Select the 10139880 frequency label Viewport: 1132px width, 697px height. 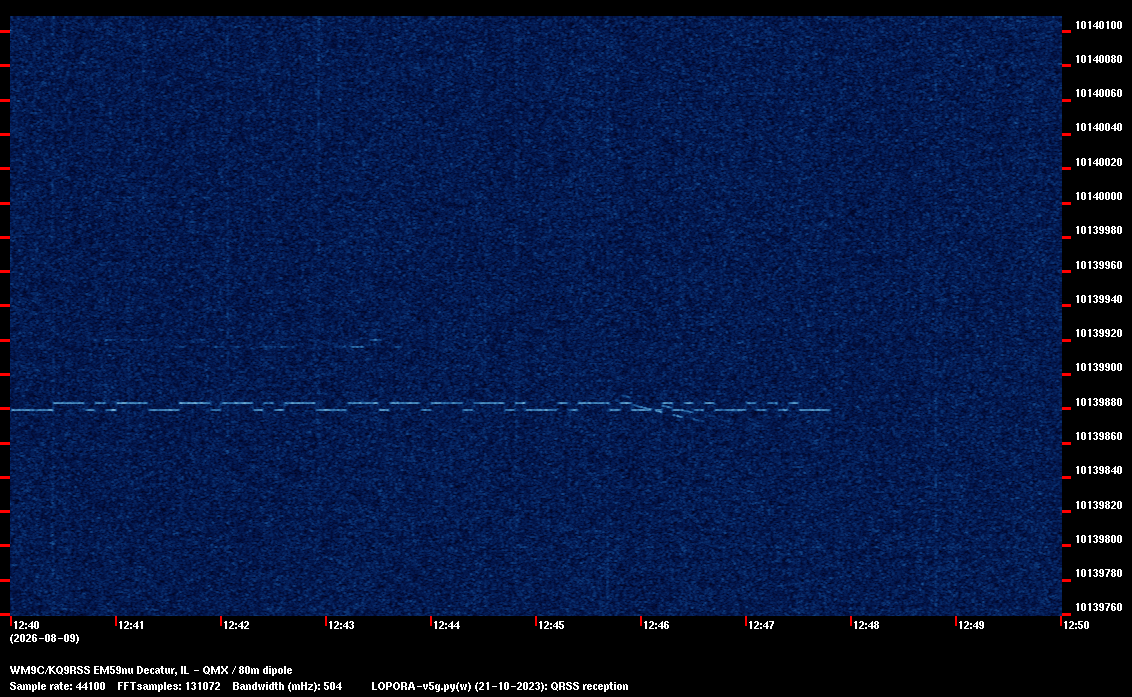[1099, 402]
